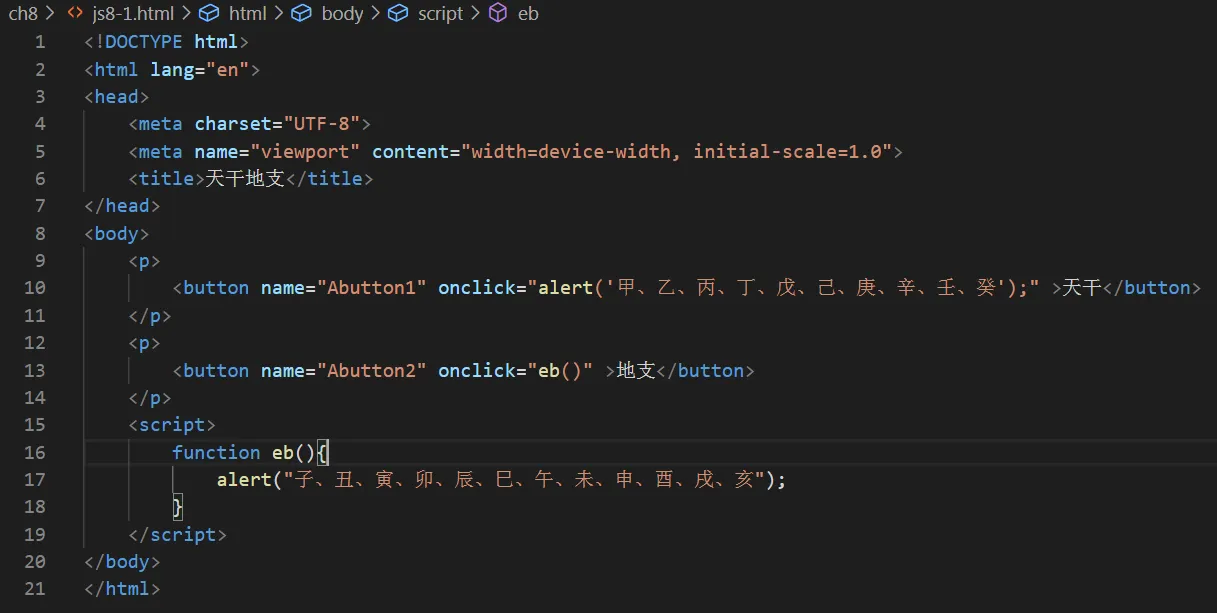The height and width of the screenshot is (613, 1217).
Task: Select the eb function breadcrumb label
Action: click(x=528, y=14)
